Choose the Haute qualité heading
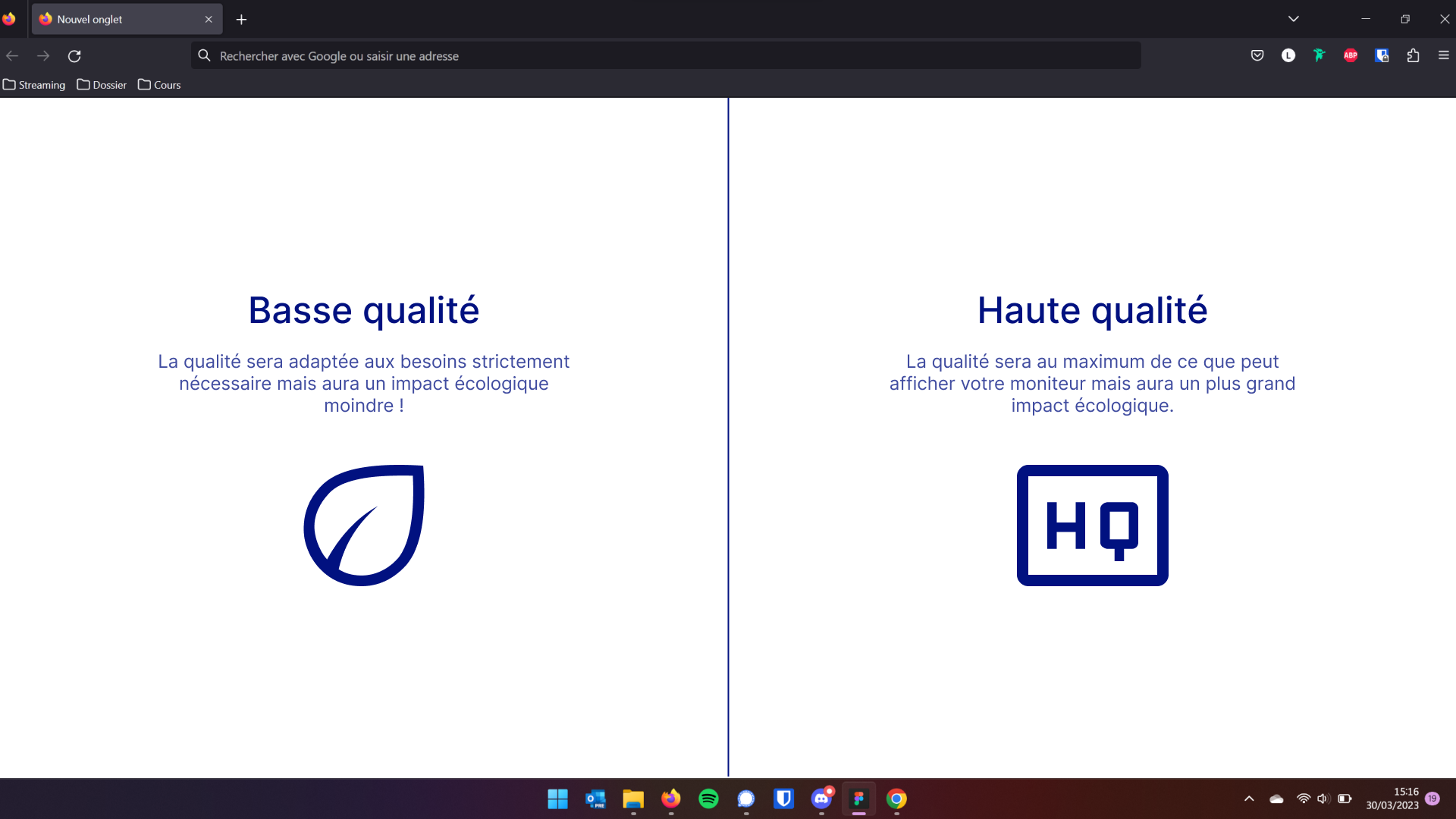 coord(1092,310)
